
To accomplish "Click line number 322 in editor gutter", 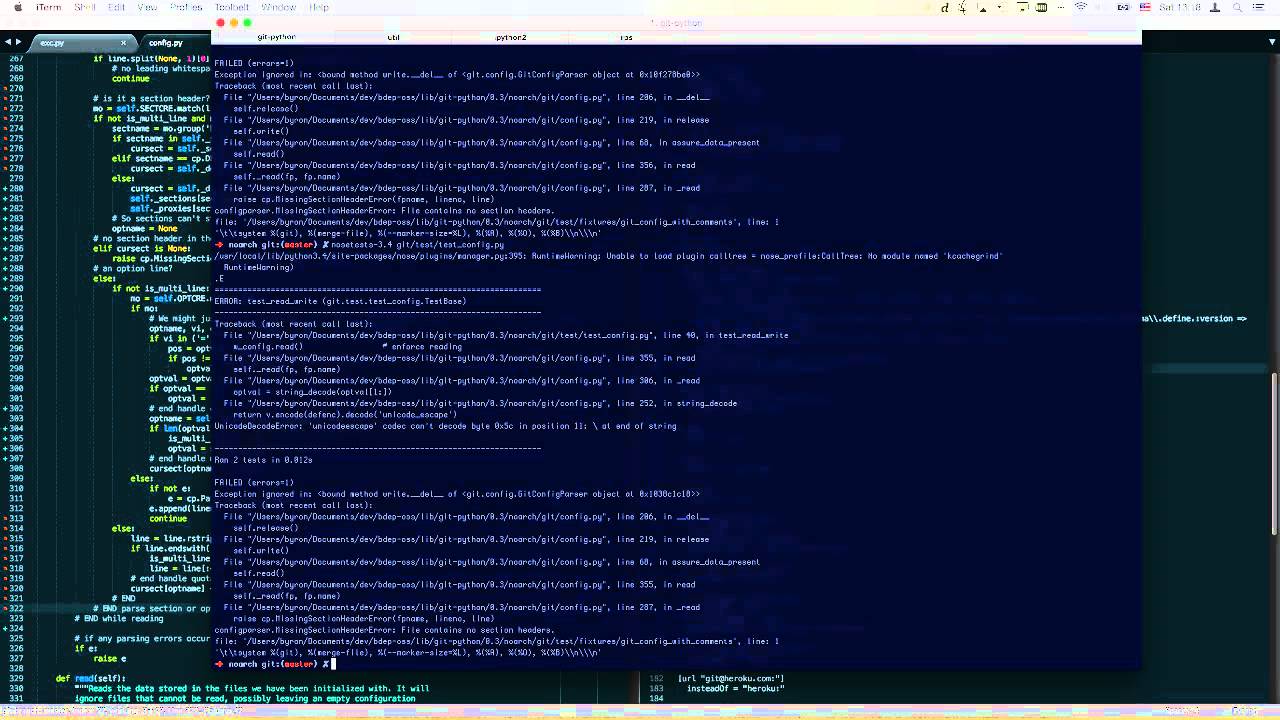I will pyautogui.click(x=16, y=608).
